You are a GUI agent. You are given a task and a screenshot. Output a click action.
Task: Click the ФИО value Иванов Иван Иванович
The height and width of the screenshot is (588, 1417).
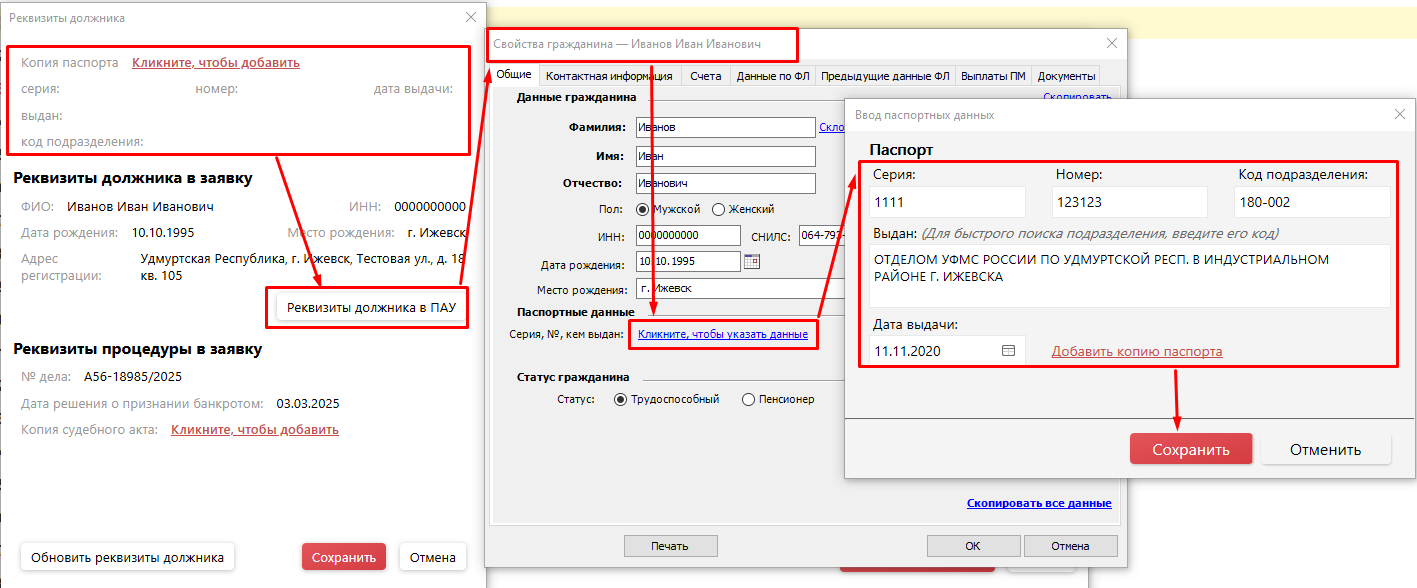[140, 207]
